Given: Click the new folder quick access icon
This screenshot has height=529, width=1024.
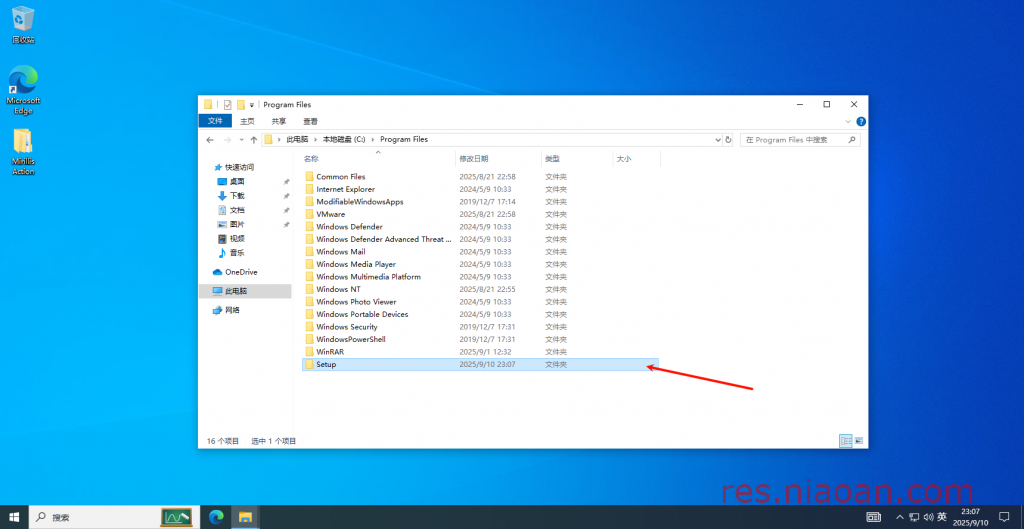Looking at the screenshot, I should point(241,104).
